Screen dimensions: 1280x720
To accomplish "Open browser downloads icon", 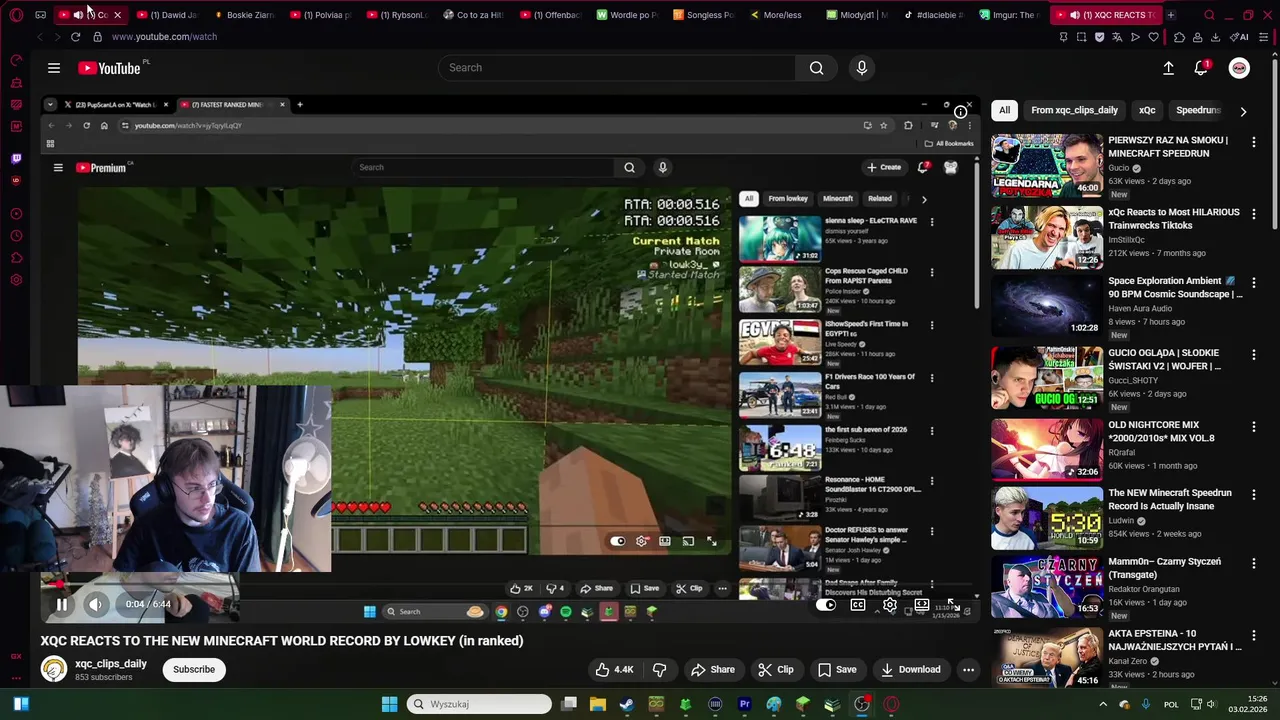I will pos(1215,37).
